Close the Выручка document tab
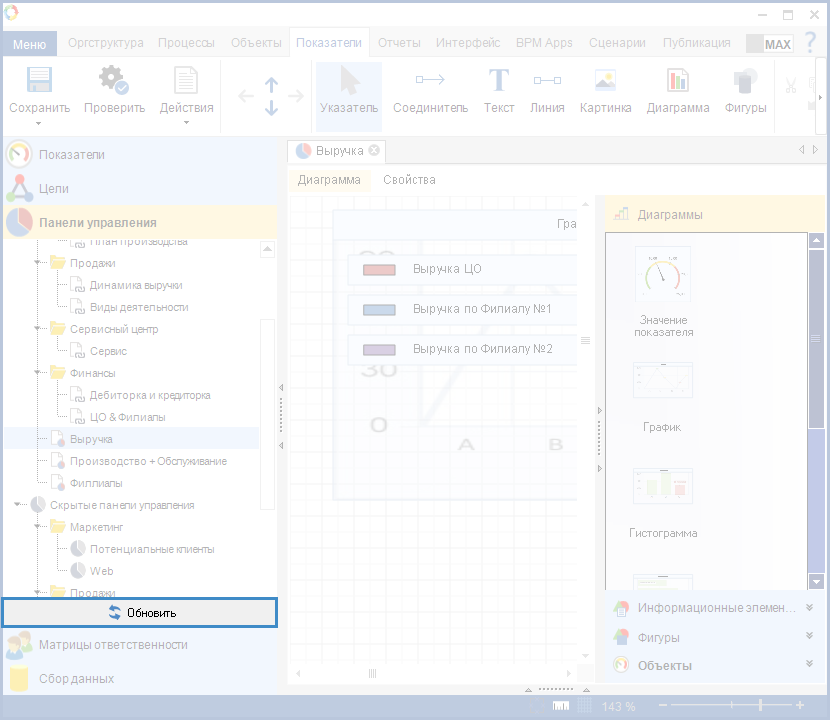Screen dimensions: 830x720 [x=374, y=150]
